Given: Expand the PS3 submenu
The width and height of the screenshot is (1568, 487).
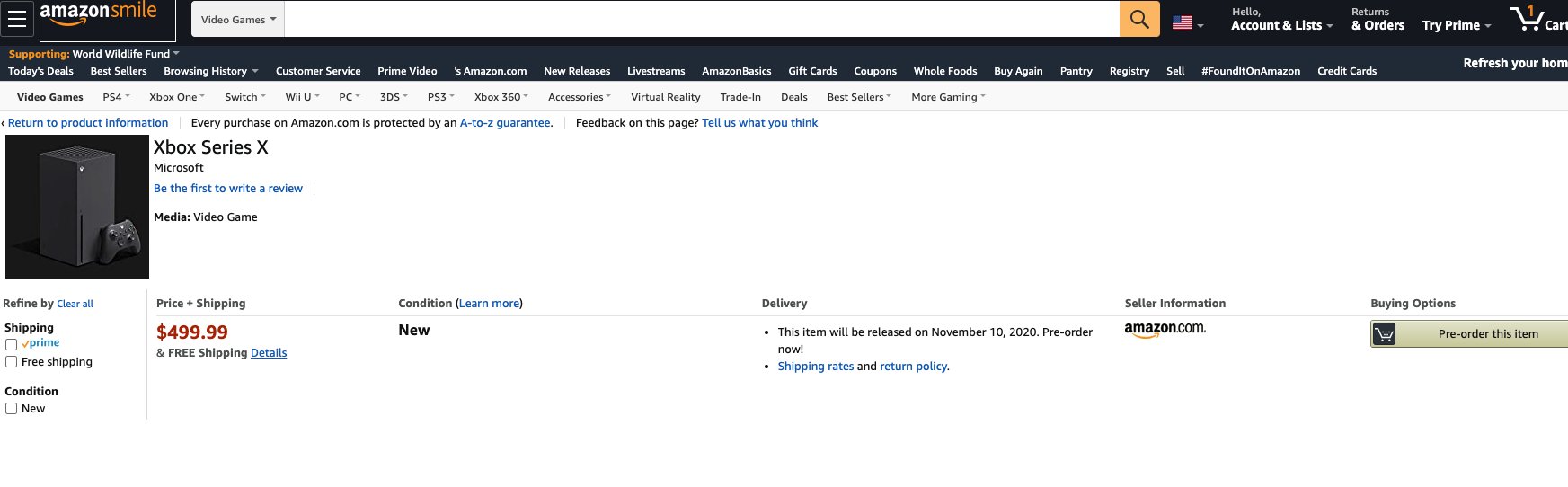Looking at the screenshot, I should [x=441, y=97].
